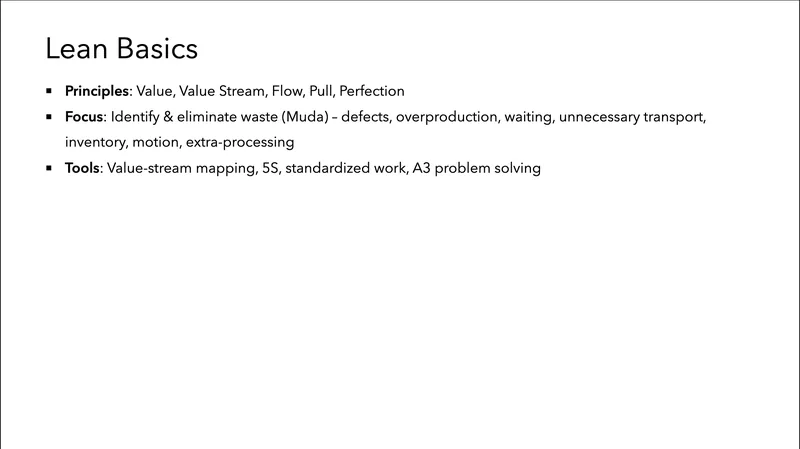Click the word 'Pull' in the Principles line

tap(317, 91)
